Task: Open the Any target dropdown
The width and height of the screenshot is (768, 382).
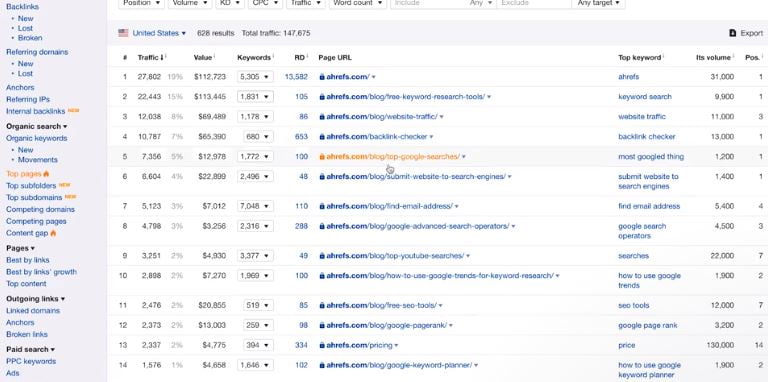Action: click(598, 3)
